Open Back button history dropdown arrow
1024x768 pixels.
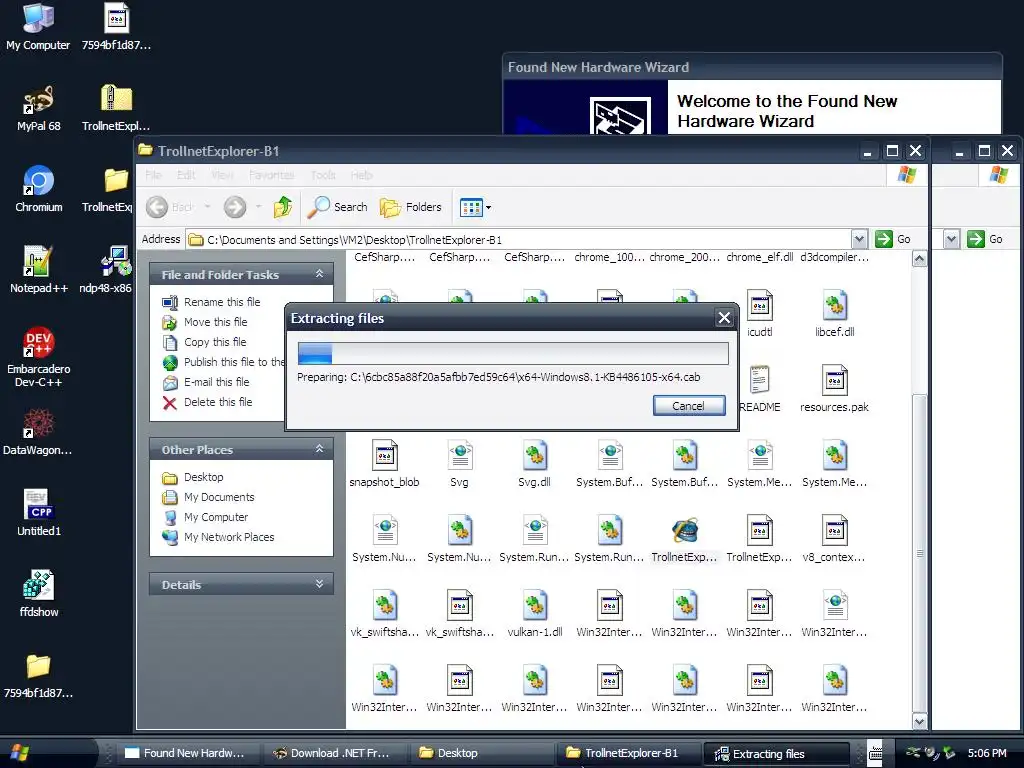(x=207, y=207)
